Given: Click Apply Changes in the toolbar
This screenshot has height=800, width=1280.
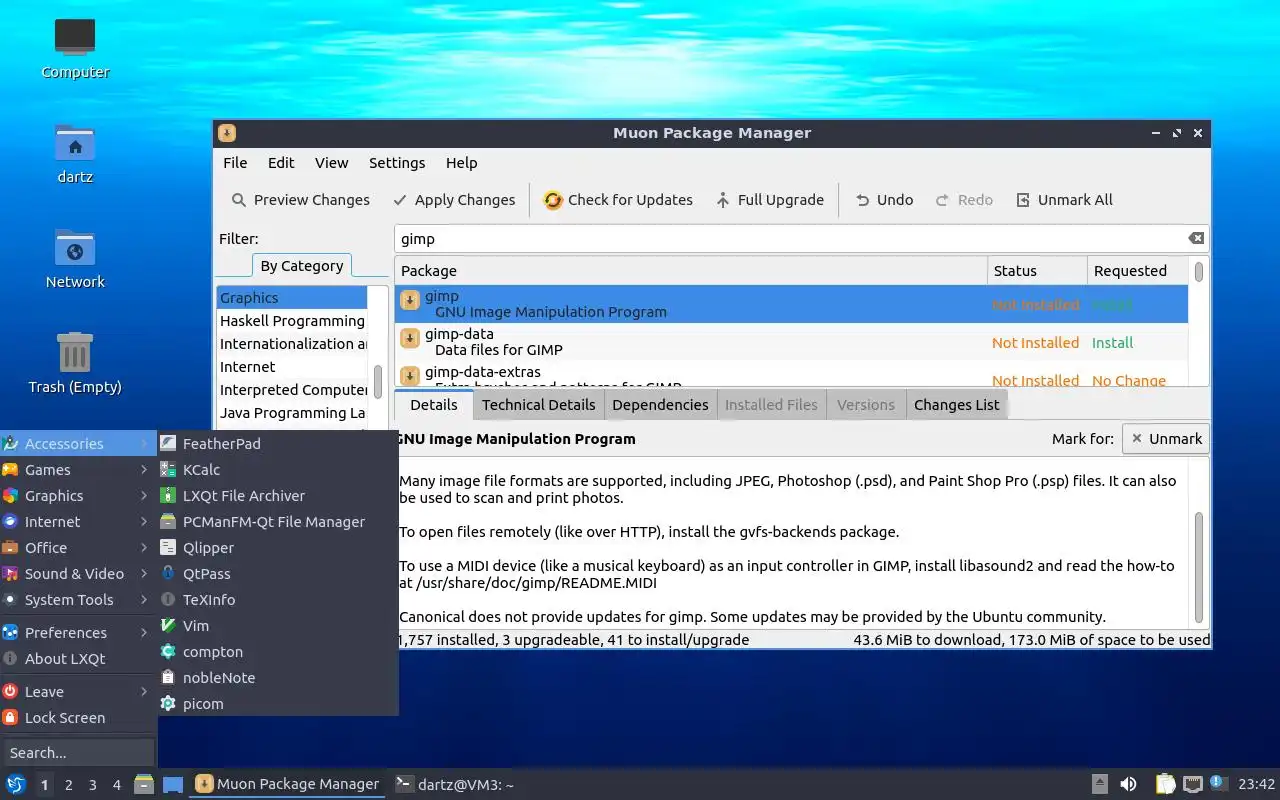Looking at the screenshot, I should pyautogui.click(x=454, y=200).
